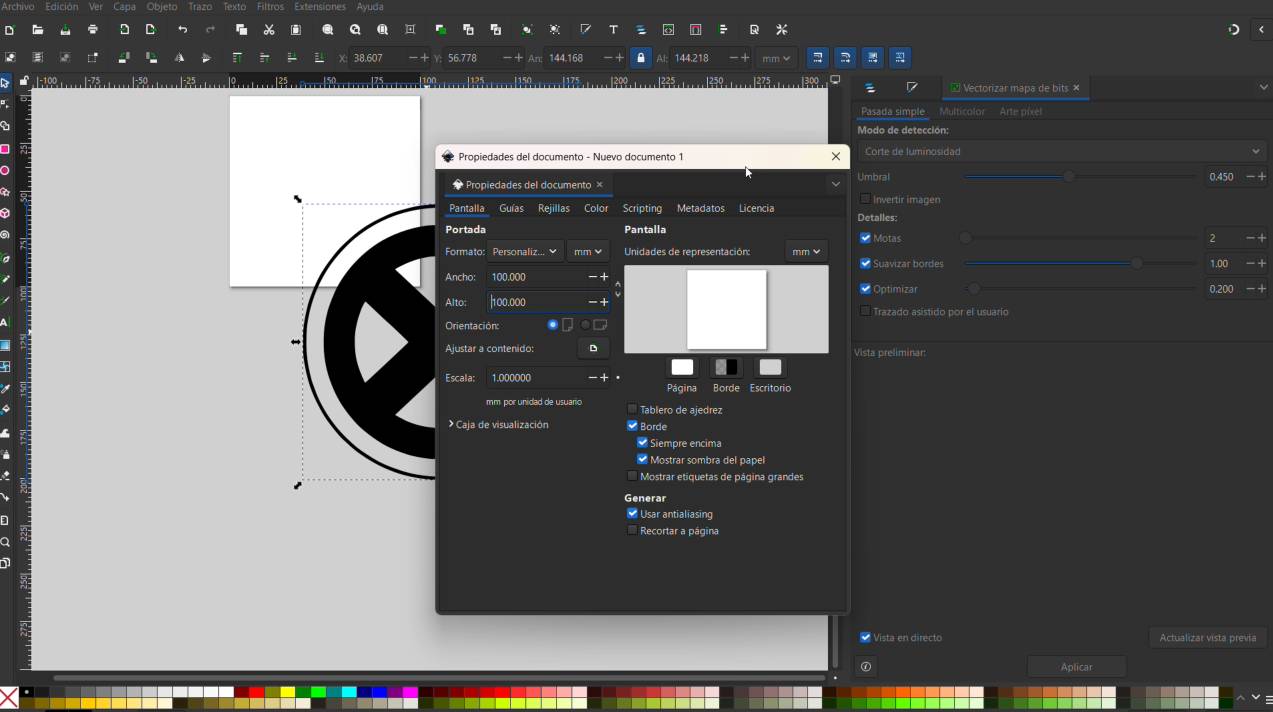
Task: Click the Paste clipboard icon
Action: click(x=296, y=30)
